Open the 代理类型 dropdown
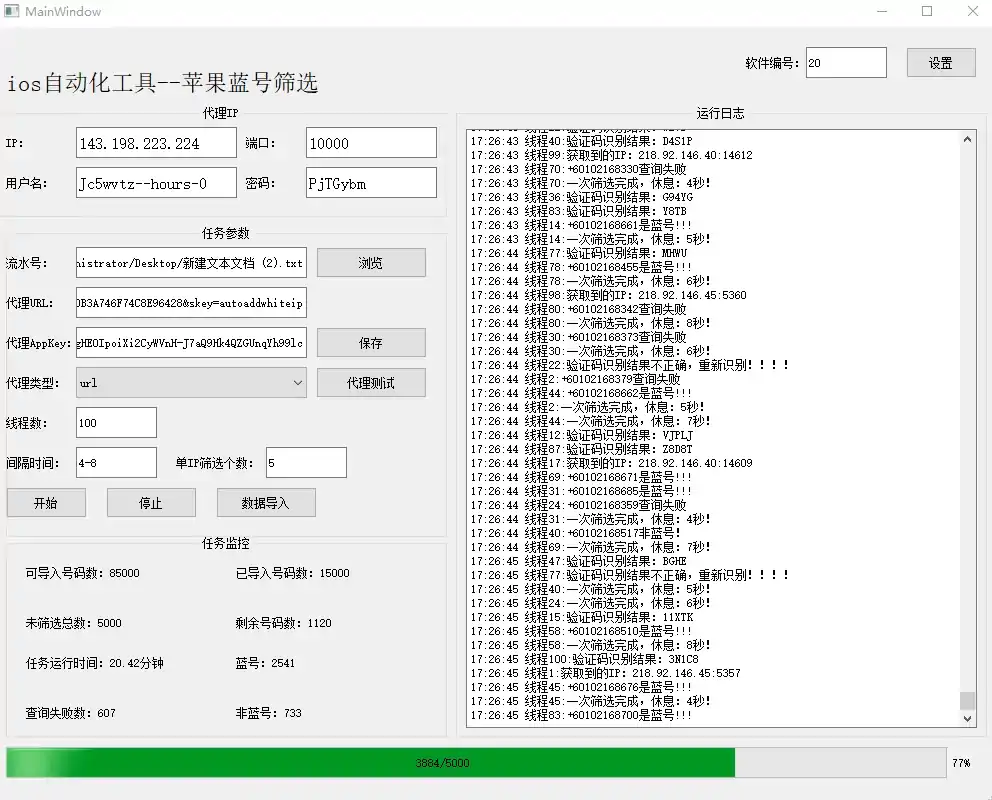The image size is (992, 800). (x=191, y=383)
